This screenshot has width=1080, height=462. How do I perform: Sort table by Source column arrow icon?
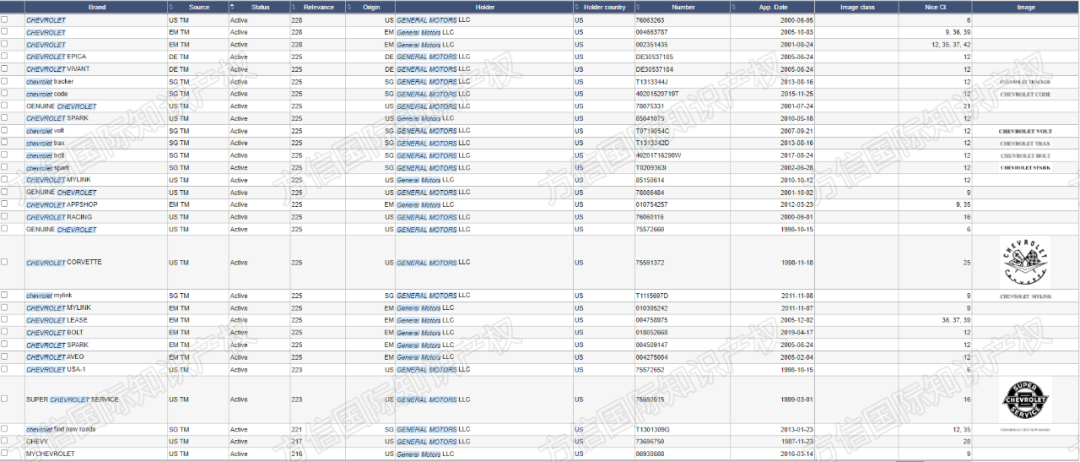171,7
